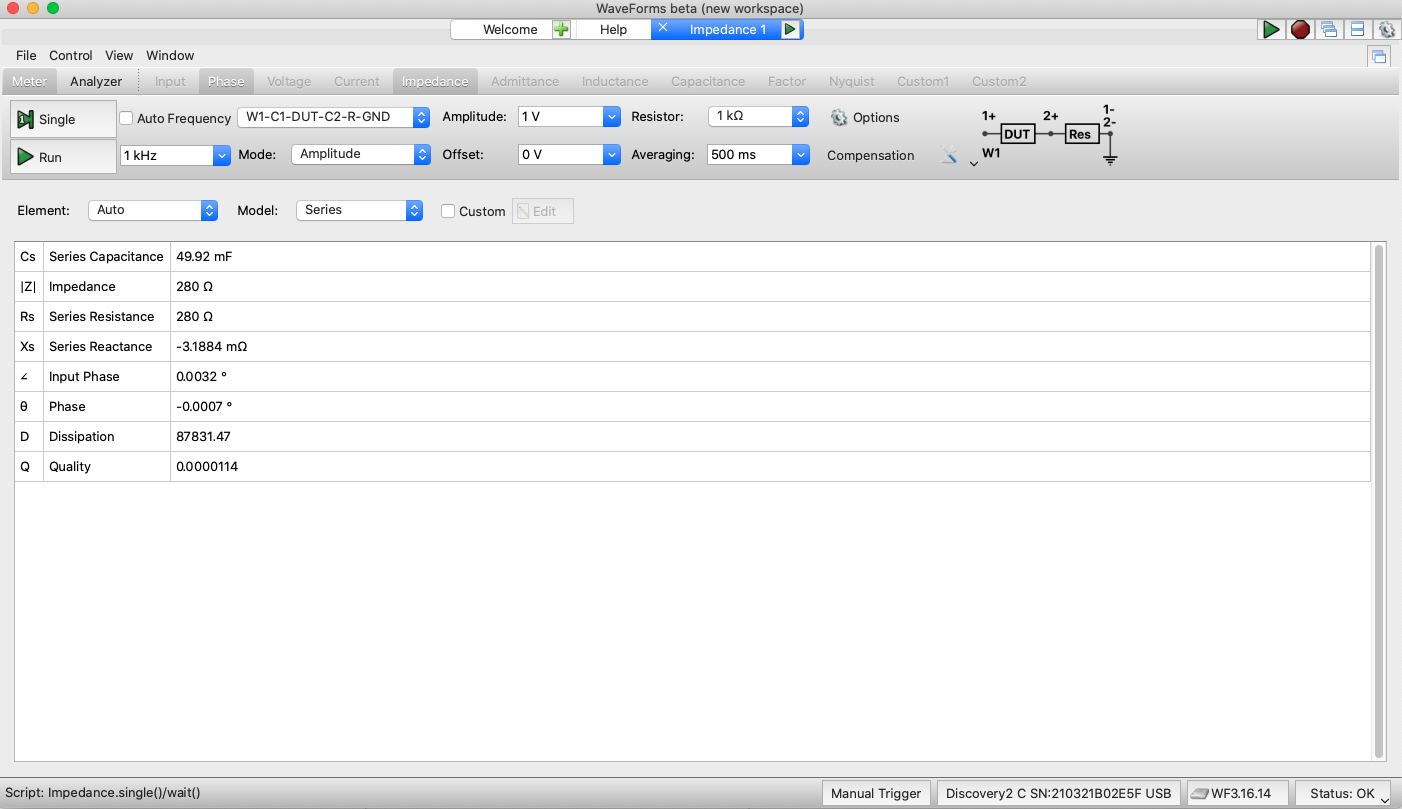Viewport: 1402px width, 809px height.
Task: Click the Manual Trigger button
Action: pos(876,794)
